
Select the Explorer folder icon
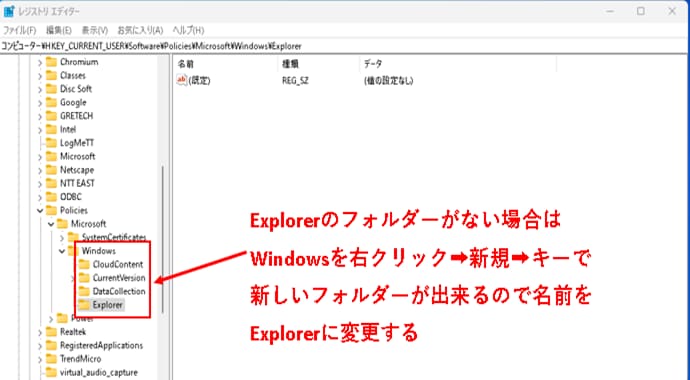(x=84, y=305)
